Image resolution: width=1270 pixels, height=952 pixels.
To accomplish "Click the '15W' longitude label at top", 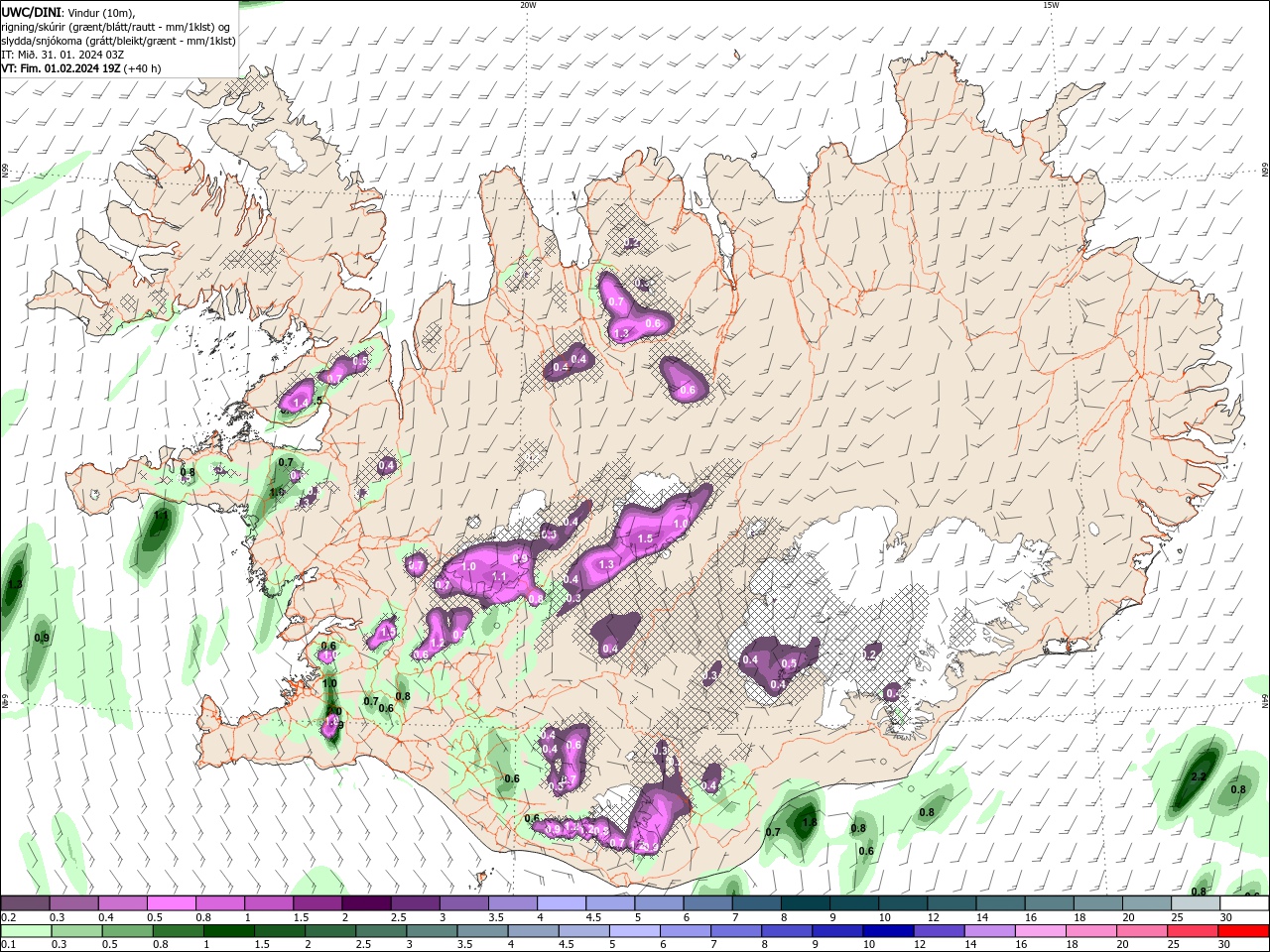I will pyautogui.click(x=1051, y=5).
